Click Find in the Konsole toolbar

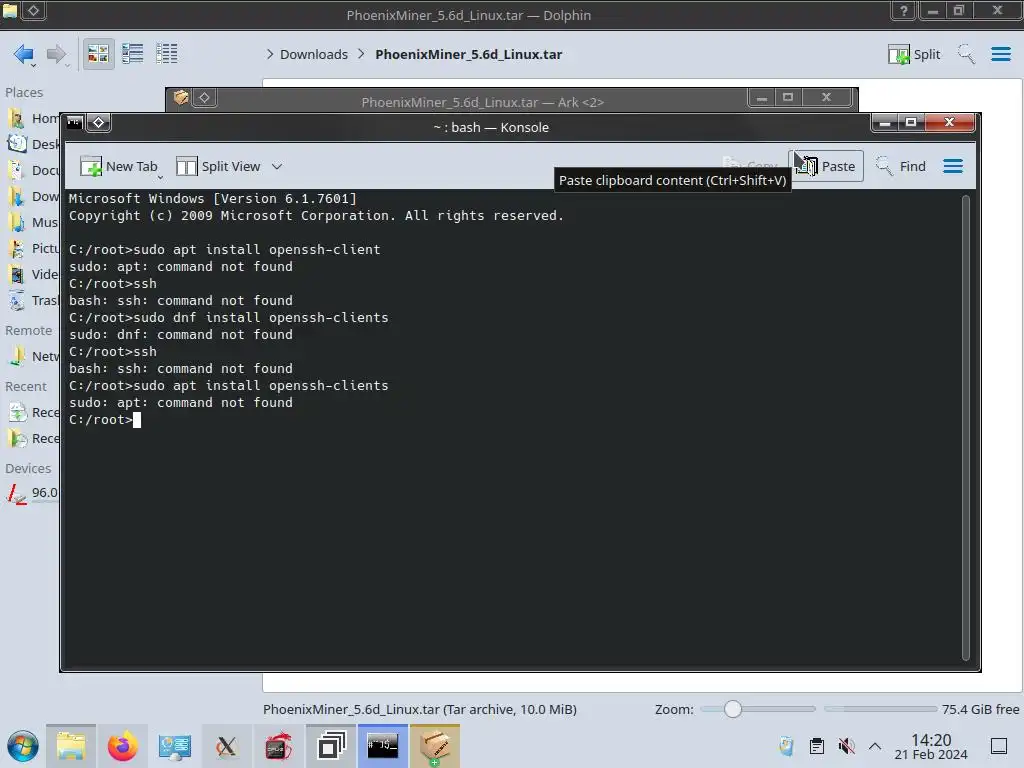click(x=901, y=167)
